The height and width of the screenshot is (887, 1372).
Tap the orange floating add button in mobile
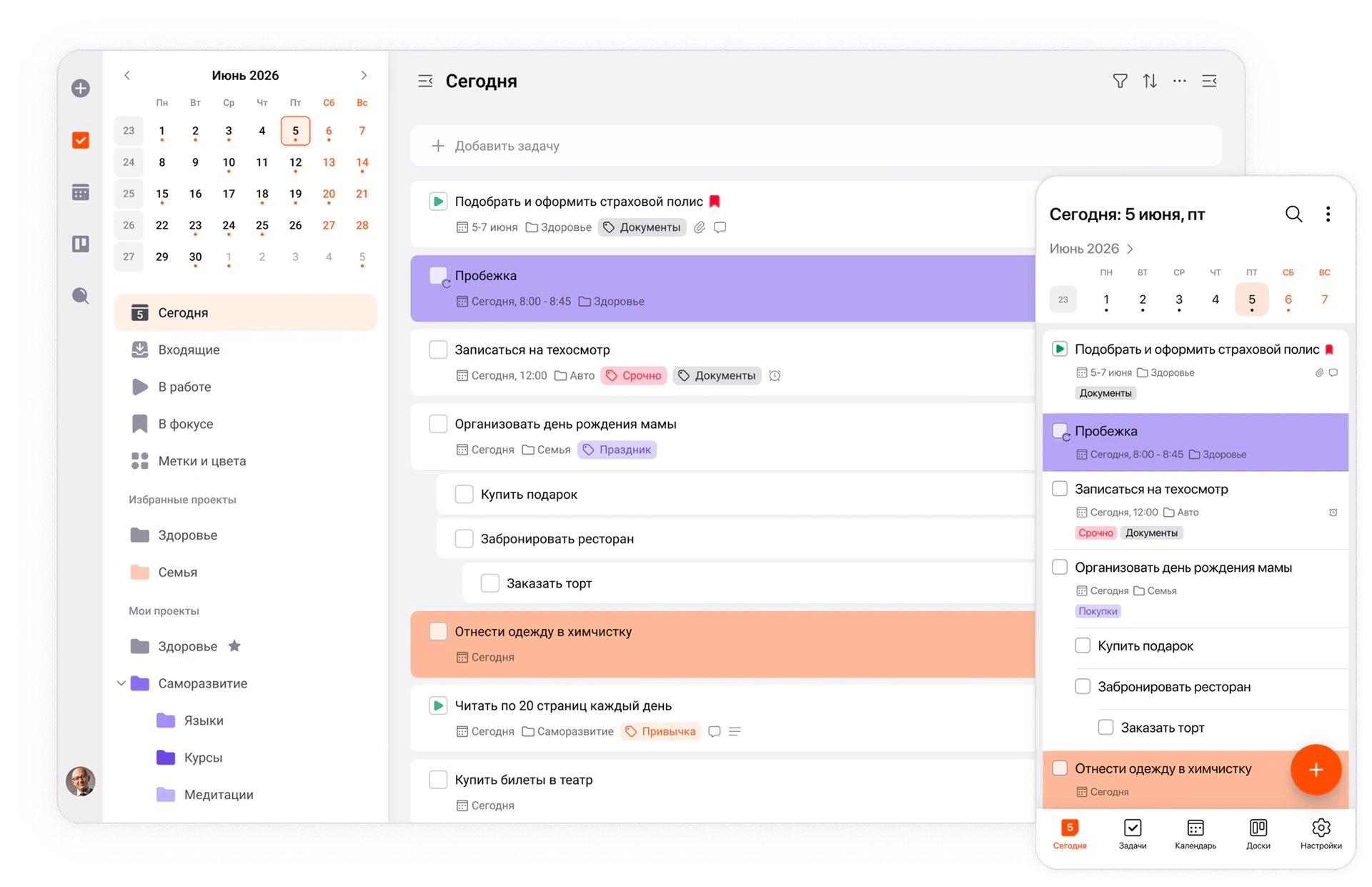(x=1316, y=769)
